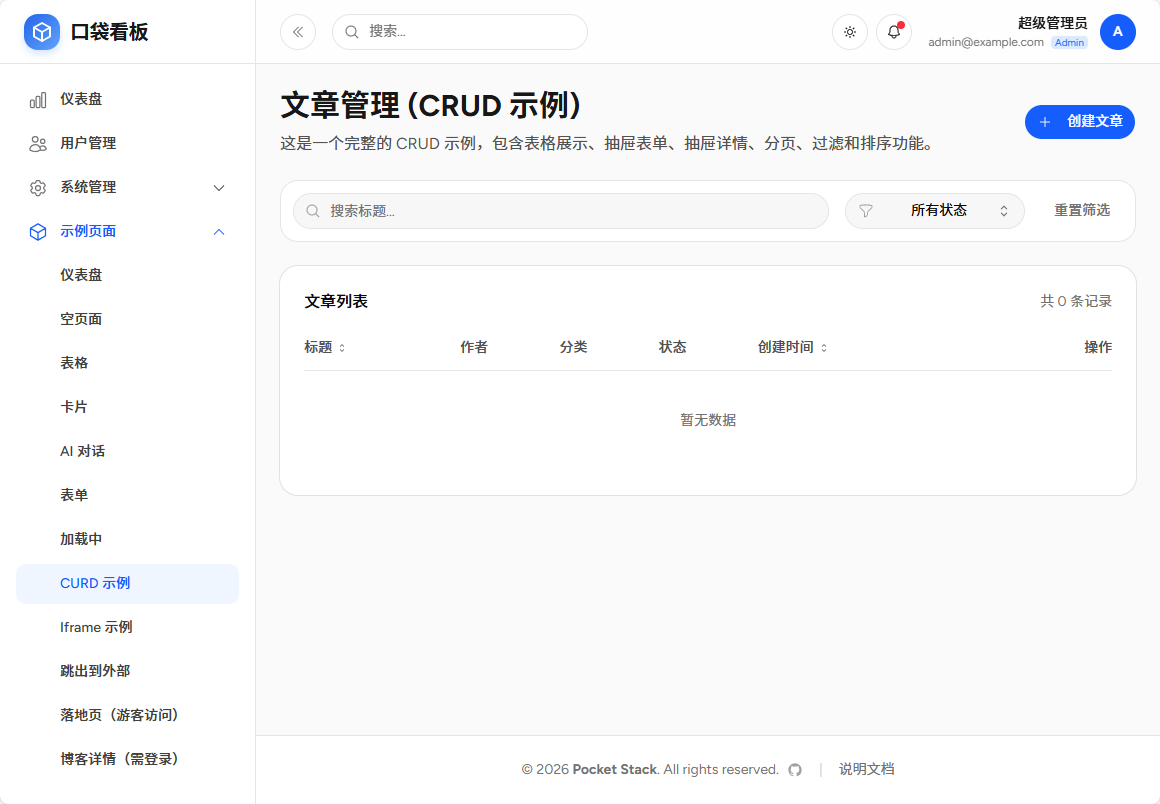
Task: Open the GitHub icon in the footer
Action: pyautogui.click(x=795, y=769)
